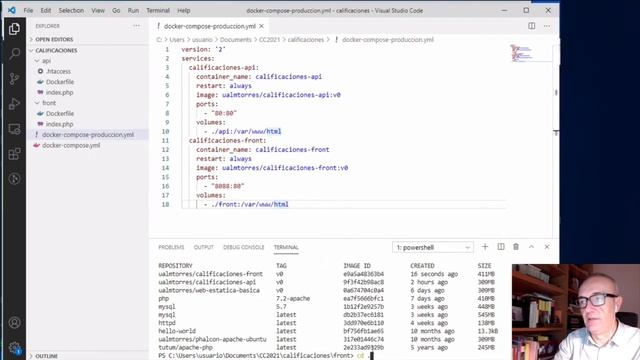Select docker-compose-produccion.yml in Explorer
The width and height of the screenshot is (640, 360).
click(x=88, y=135)
